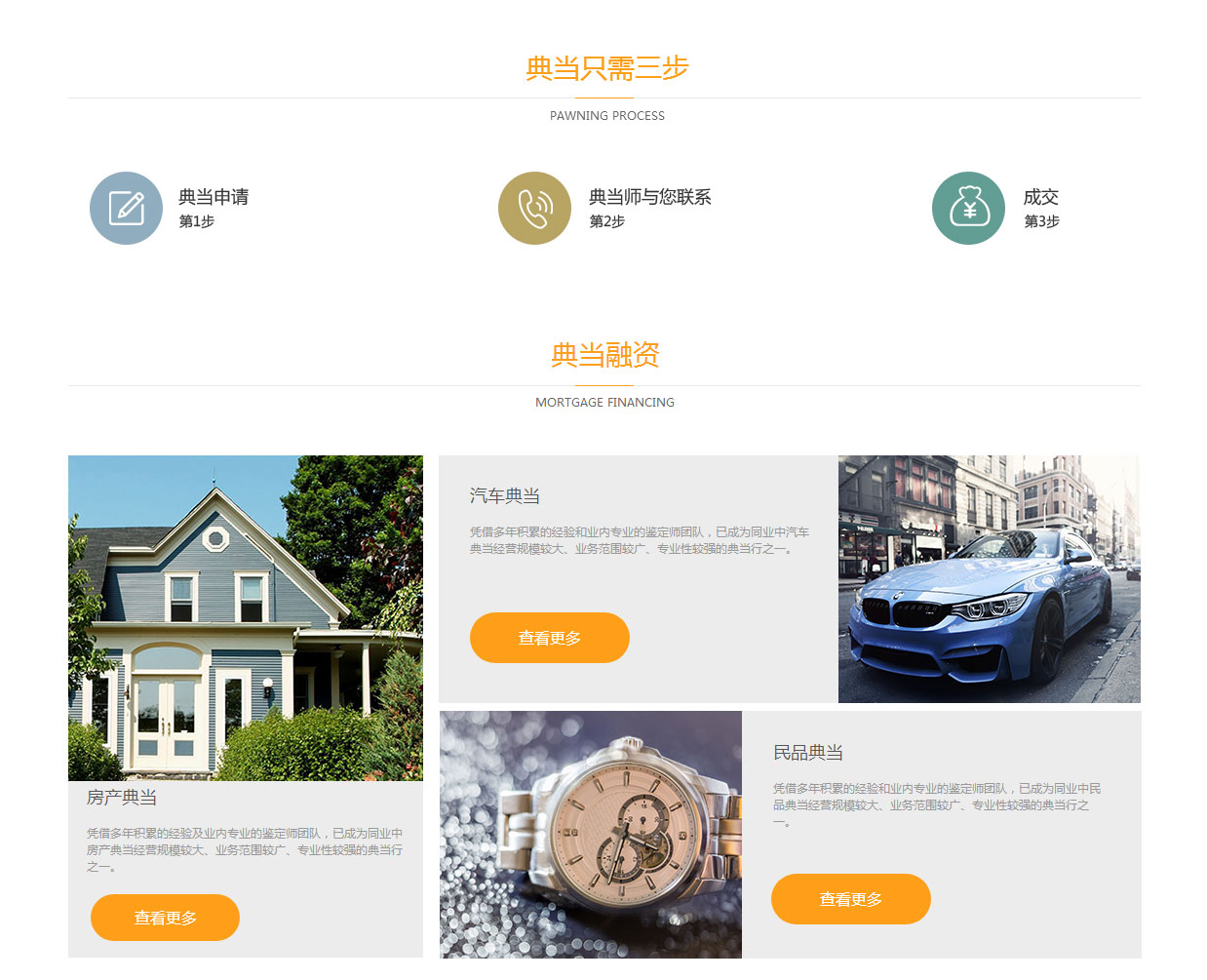Open the blue BMW car image
This screenshot has height=980, width=1207.
point(990,579)
